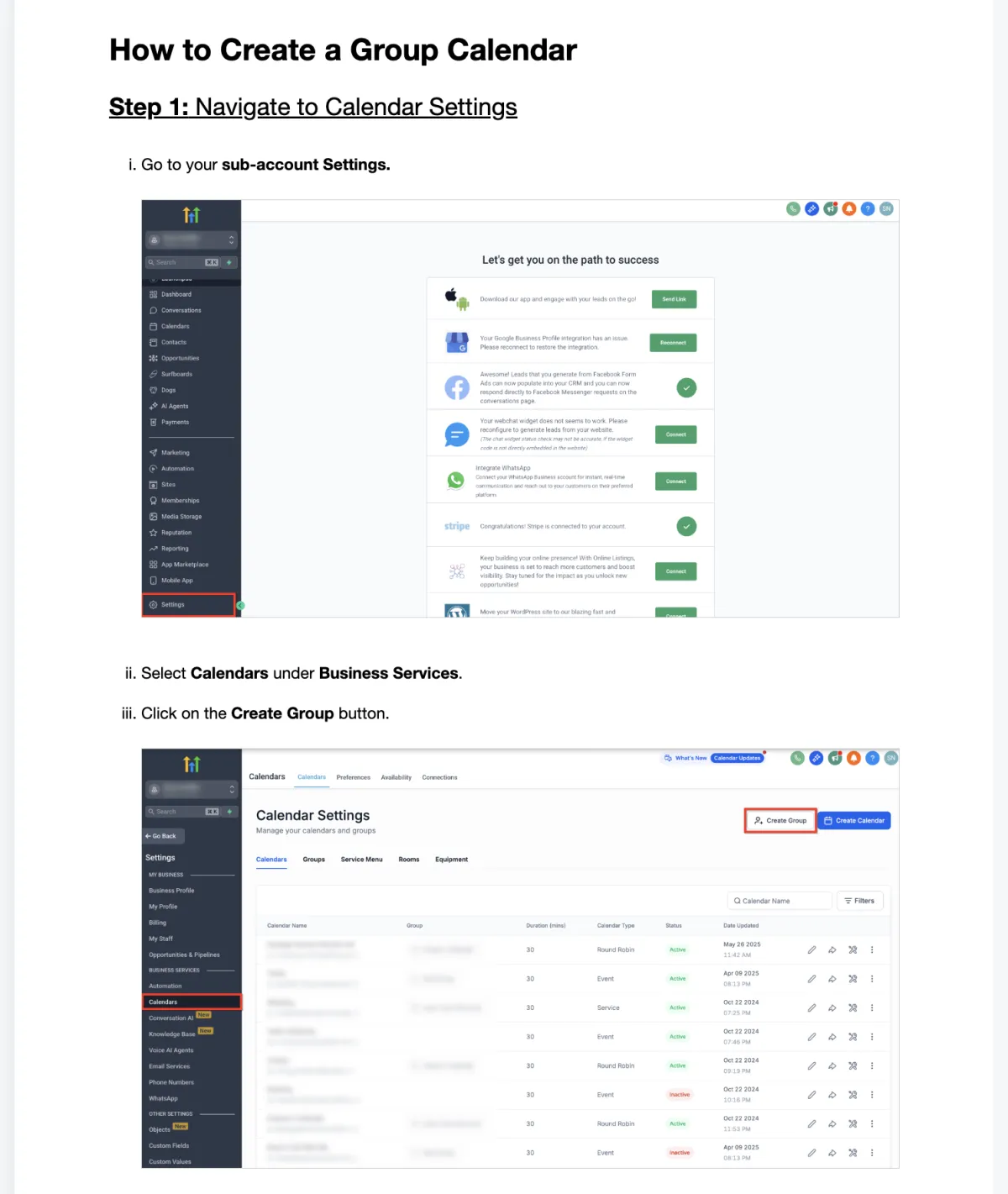Open the Connections top tab
Image resolution: width=1008 pixels, height=1194 pixels.
[x=440, y=777]
